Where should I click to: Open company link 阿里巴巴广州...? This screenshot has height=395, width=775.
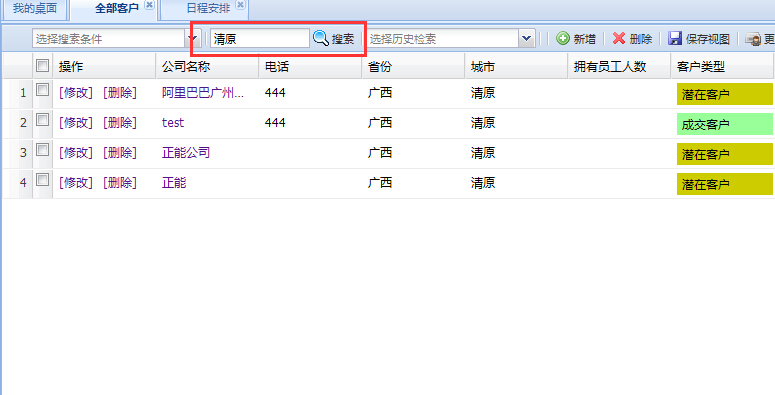203,93
